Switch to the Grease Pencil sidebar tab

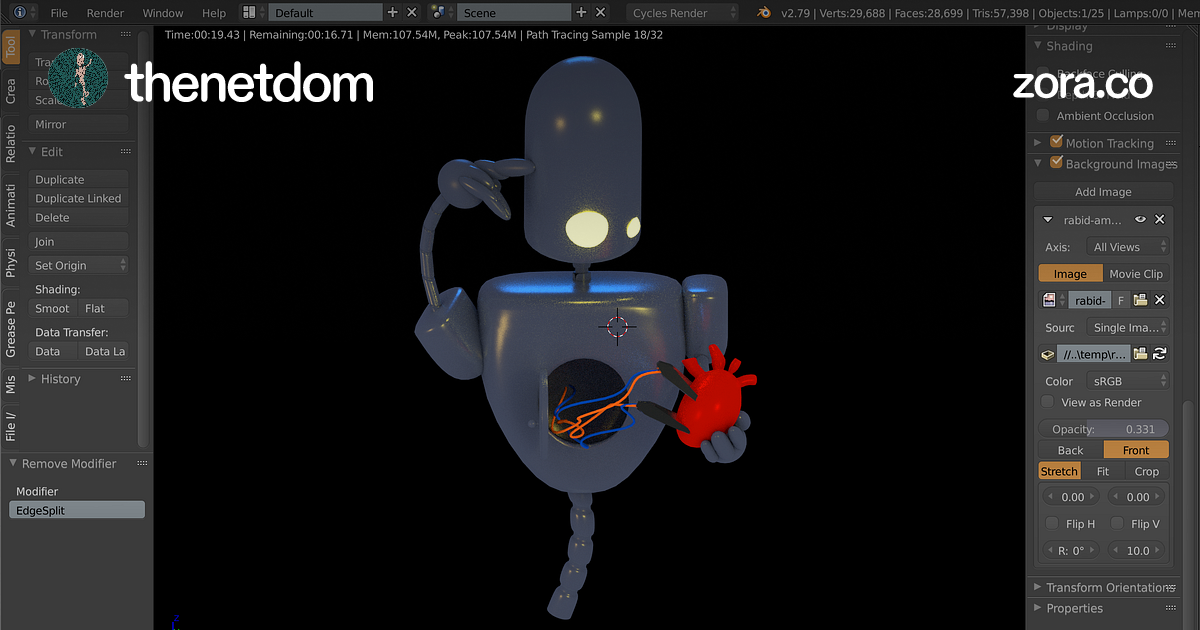coord(11,329)
